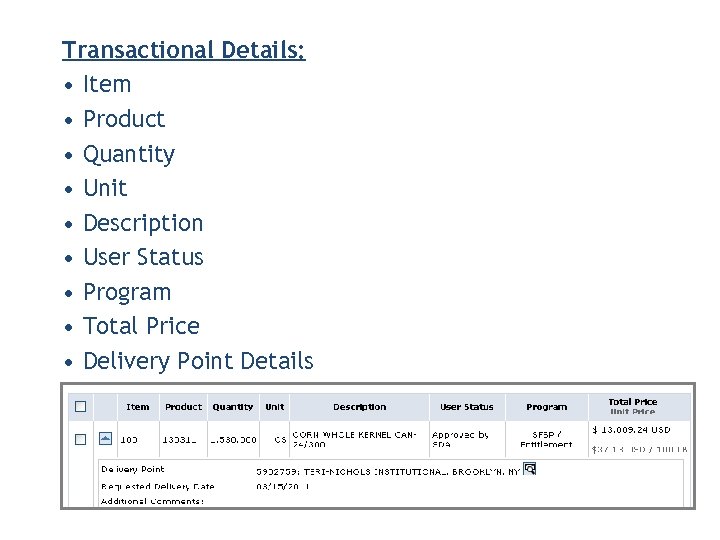The image size is (720, 540).
Task: Click the Quantity column header
Action: (x=233, y=407)
